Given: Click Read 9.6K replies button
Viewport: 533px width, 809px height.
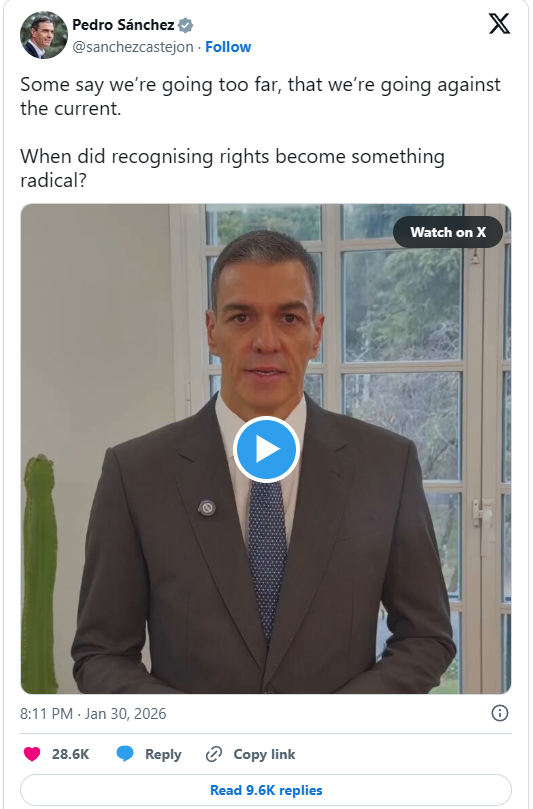Looking at the screenshot, I should [266, 790].
